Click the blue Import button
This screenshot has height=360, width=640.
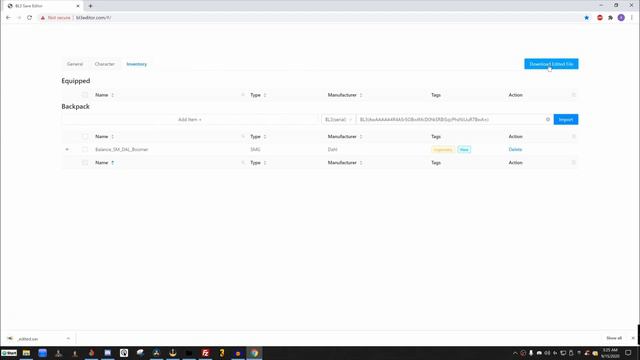point(566,120)
